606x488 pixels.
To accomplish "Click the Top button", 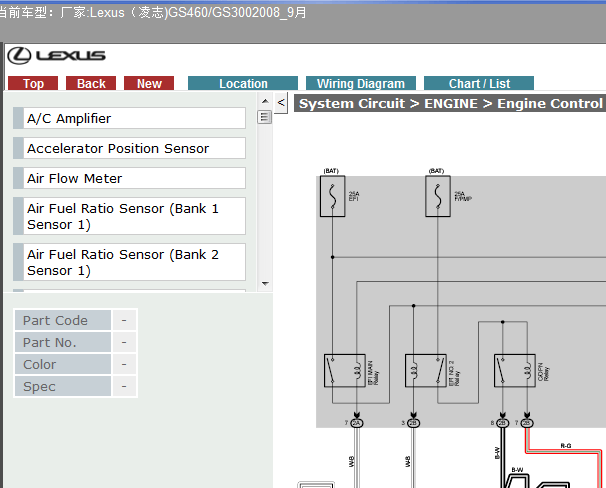I will (x=33, y=83).
